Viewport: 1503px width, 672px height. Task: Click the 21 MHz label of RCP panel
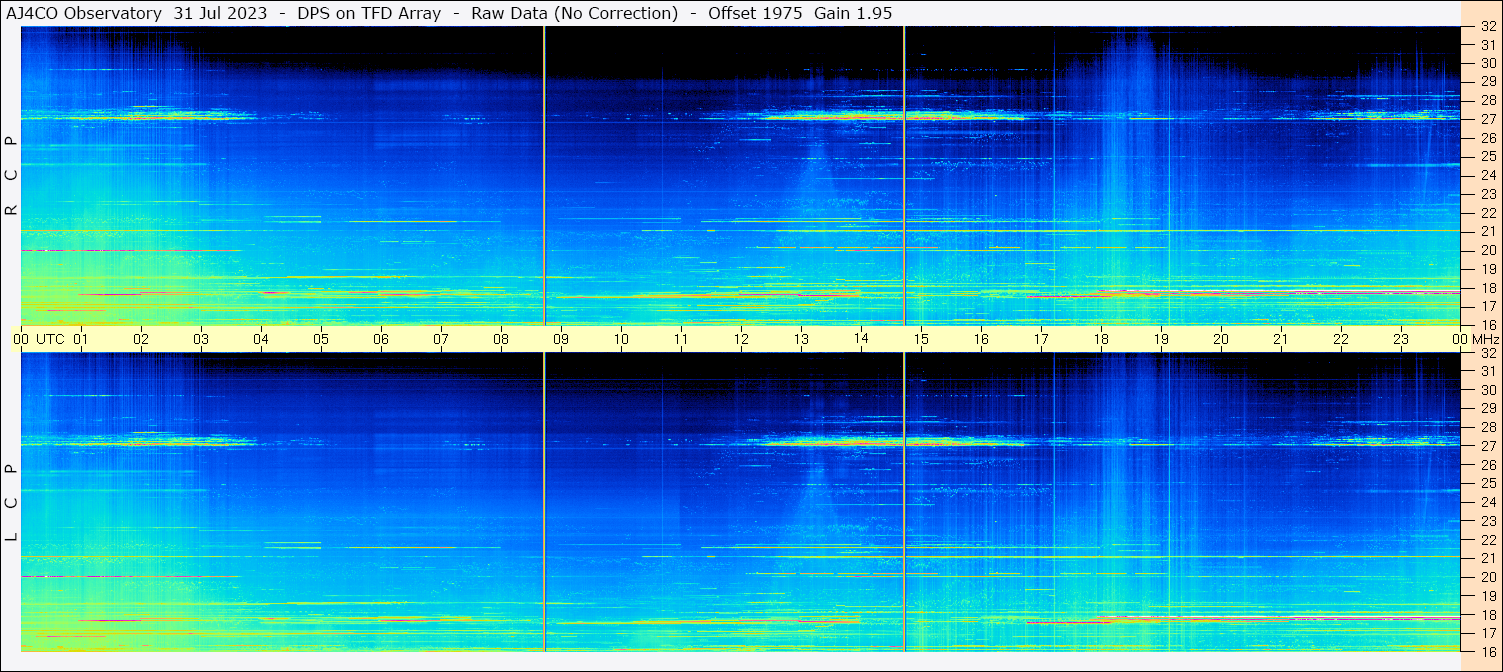pyautogui.click(x=1487, y=231)
